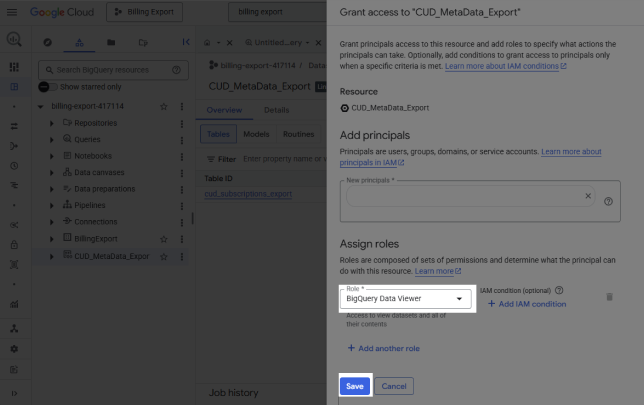Open the cud_subscriptions_export table link
644x405 pixels.
[247, 193]
